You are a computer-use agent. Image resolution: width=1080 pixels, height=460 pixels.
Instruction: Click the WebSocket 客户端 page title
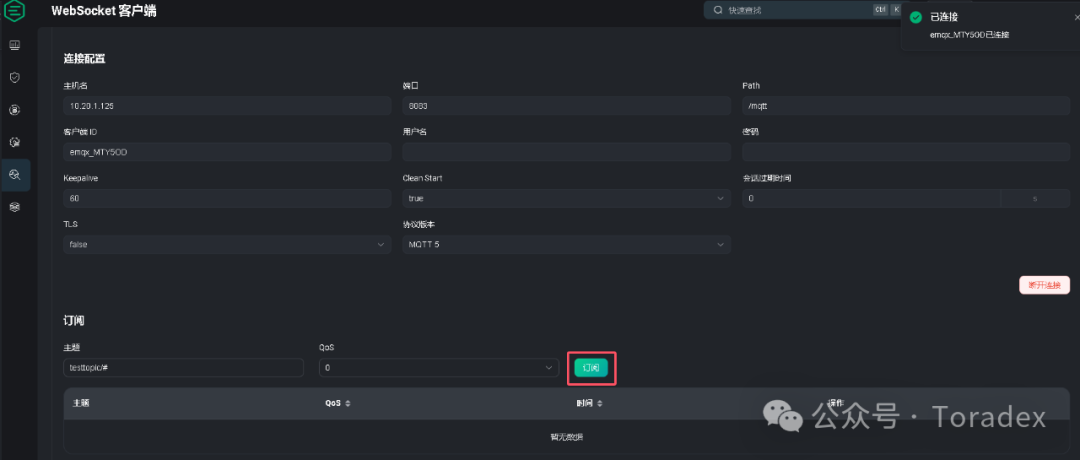(x=103, y=10)
